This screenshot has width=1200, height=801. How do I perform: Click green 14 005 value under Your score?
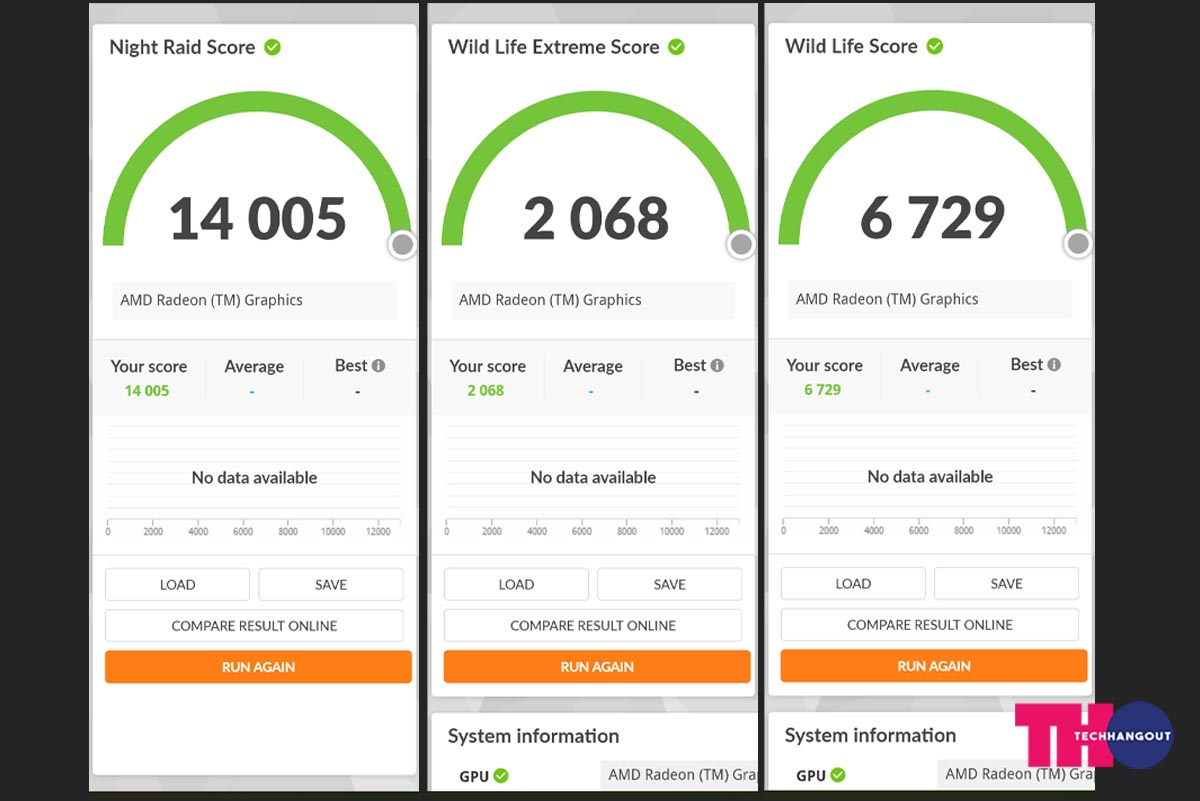coord(147,391)
